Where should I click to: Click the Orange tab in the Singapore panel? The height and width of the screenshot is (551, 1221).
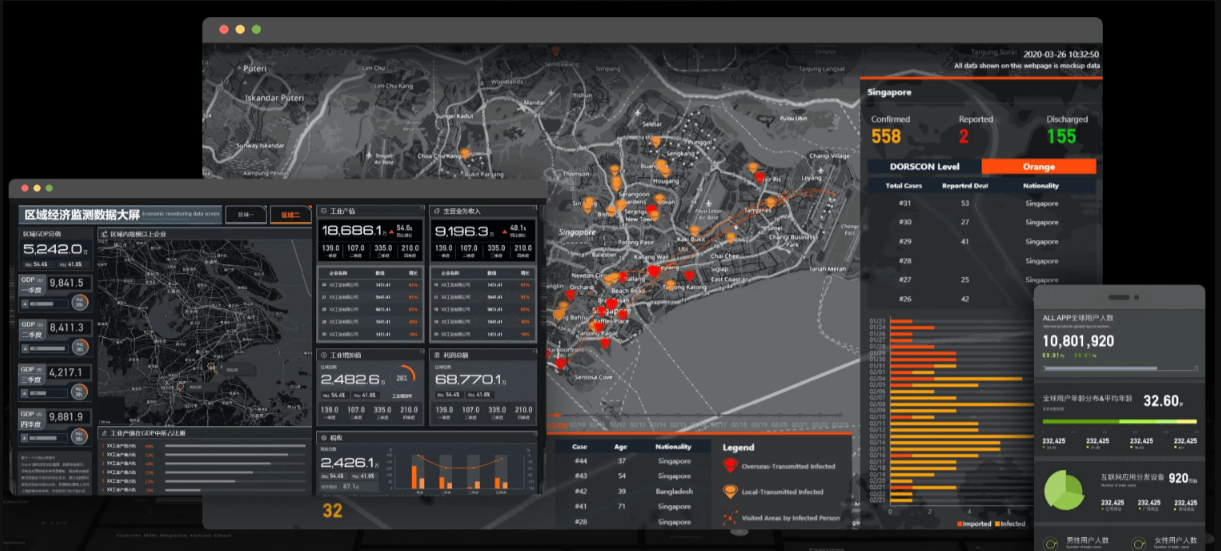[x=1039, y=167]
